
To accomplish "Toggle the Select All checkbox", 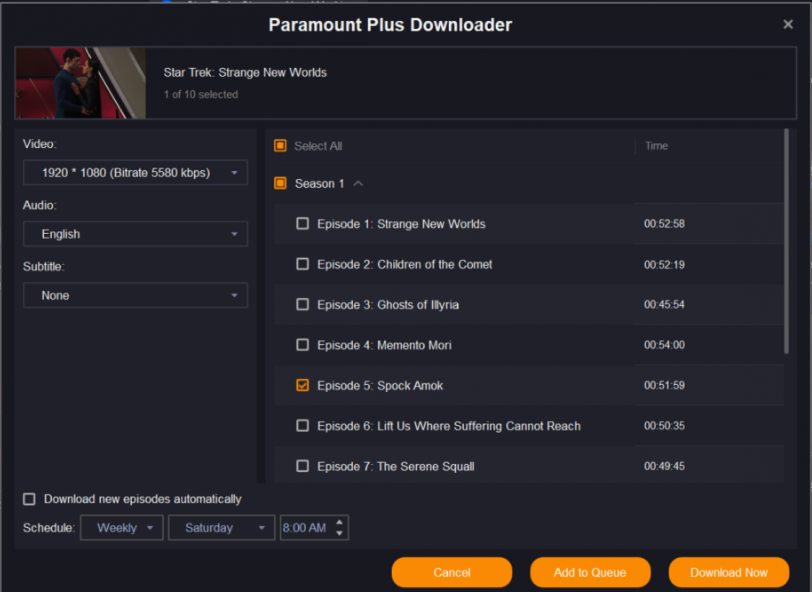I will [280, 146].
